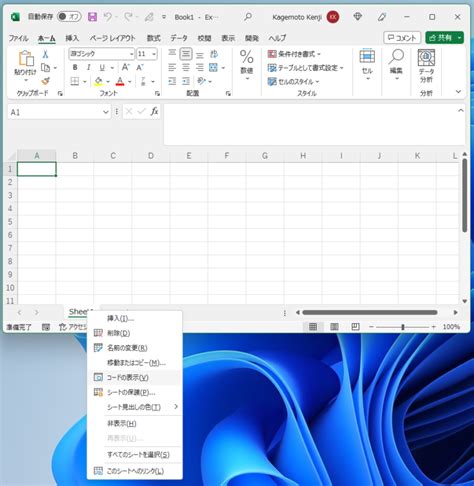This screenshot has width=474, height=486.
Task: Open the Editing (編集) magnifier button
Action: tap(396, 65)
